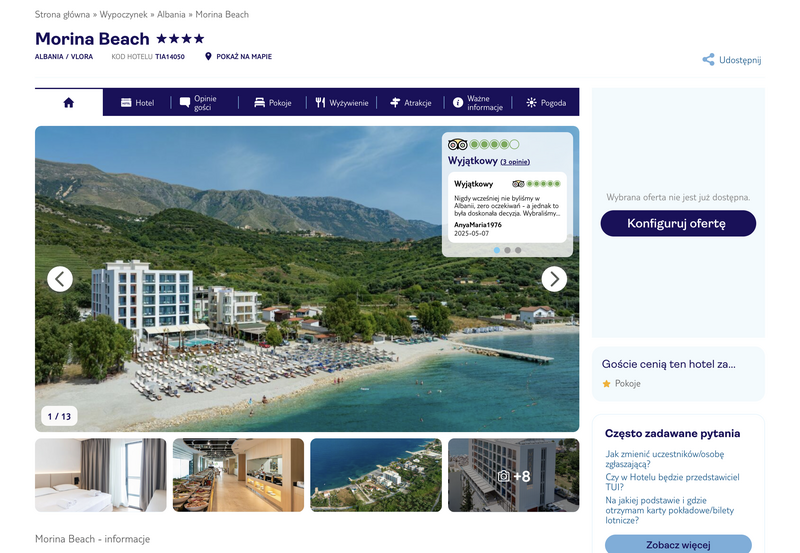Open Opinie gości tab
800x553 pixels.
pyautogui.click(x=198, y=103)
